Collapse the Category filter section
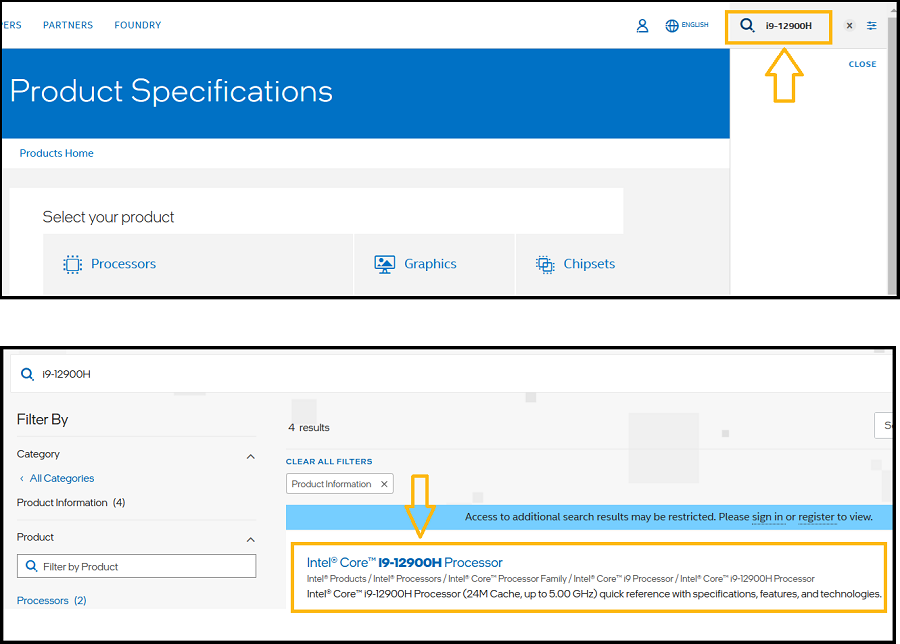 [250, 456]
